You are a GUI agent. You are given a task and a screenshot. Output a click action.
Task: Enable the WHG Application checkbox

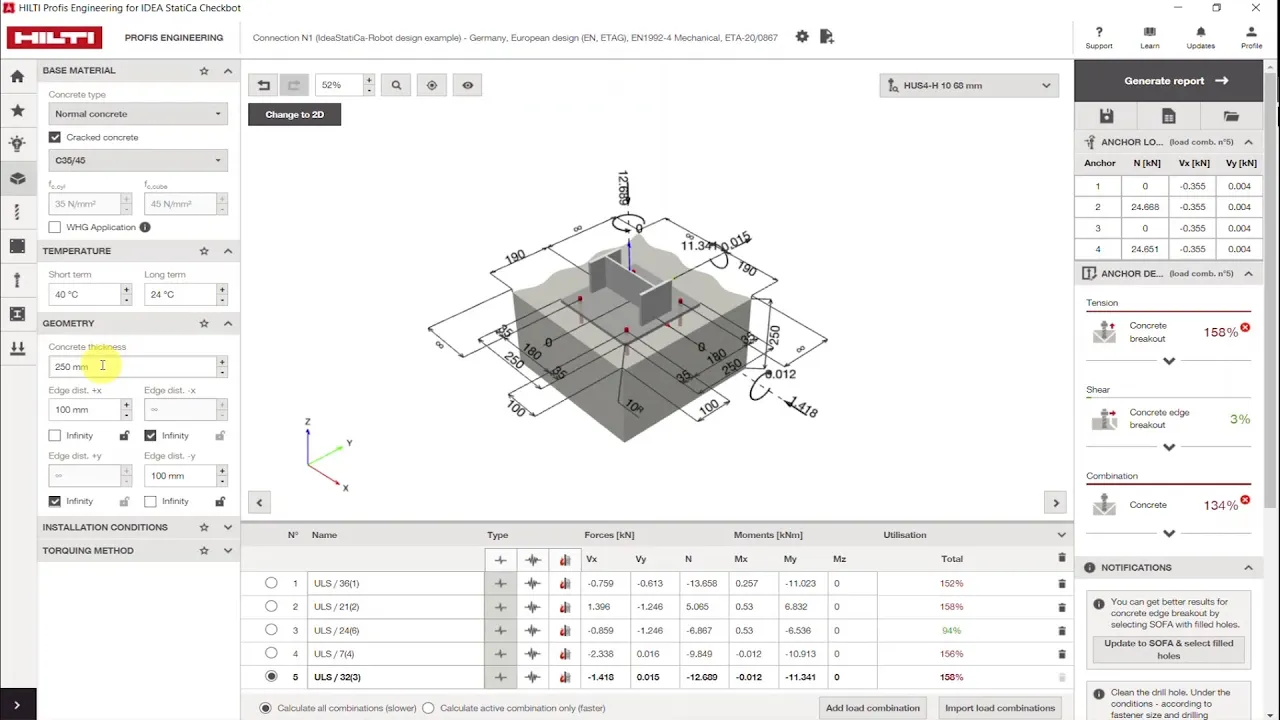[55, 227]
